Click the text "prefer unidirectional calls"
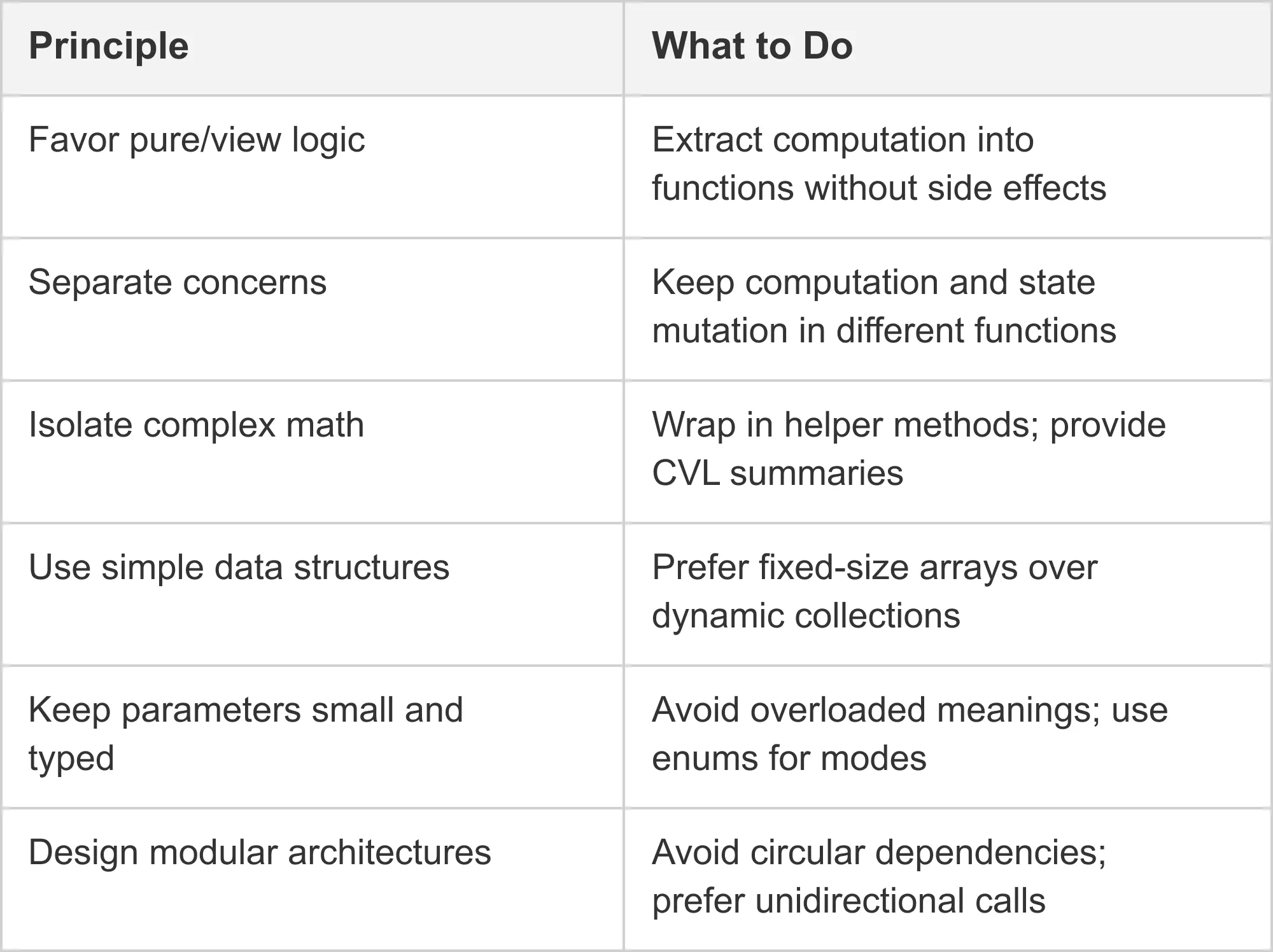The image size is (1273, 952). point(848,901)
